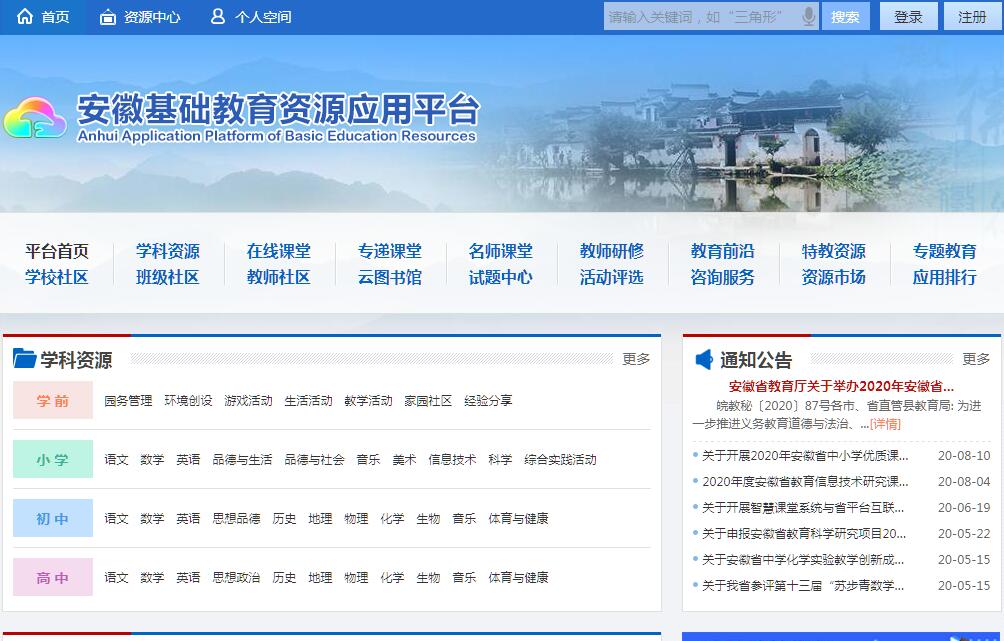
Task: Click the [详情] details link
Action: pyautogui.click(x=885, y=424)
